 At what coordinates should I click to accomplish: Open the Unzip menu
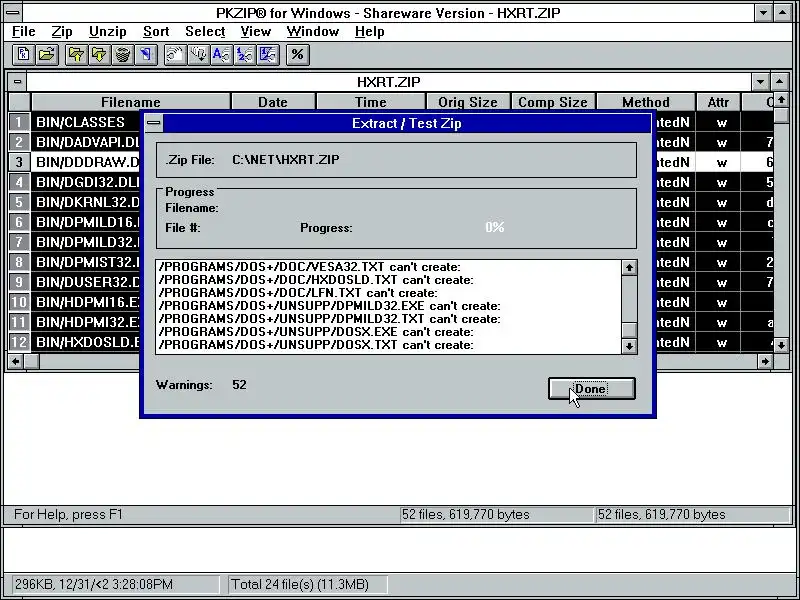(108, 32)
